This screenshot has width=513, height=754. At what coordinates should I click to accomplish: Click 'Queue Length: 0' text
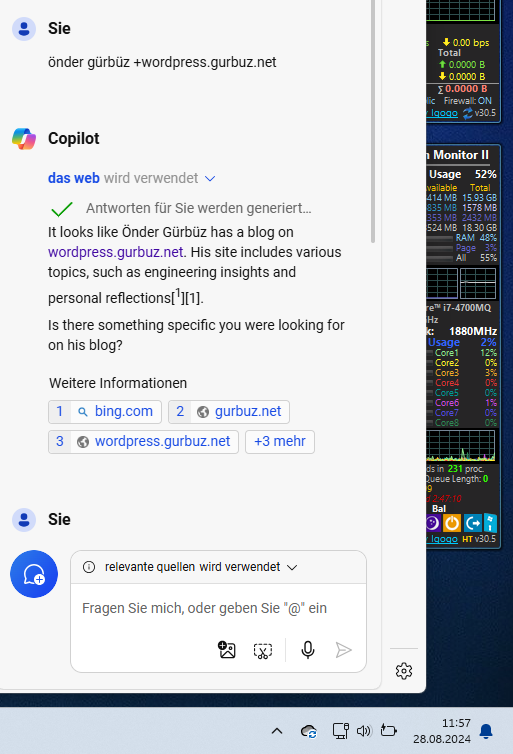tap(457, 479)
